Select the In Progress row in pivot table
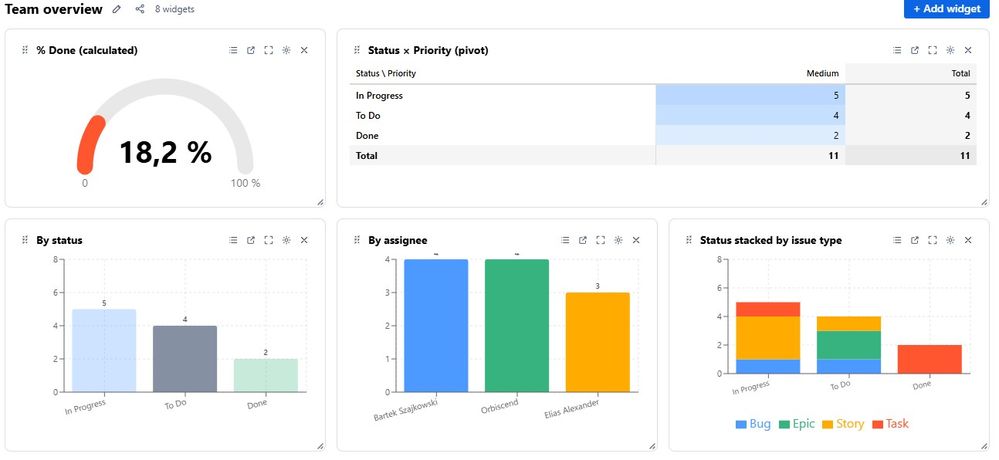The image size is (999, 460). [x=663, y=96]
